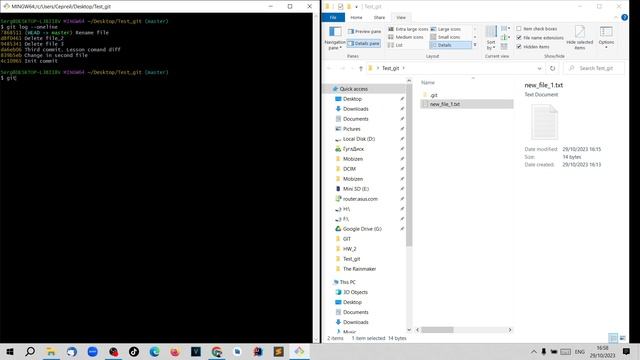Open taskbar Search magnifier

[x=30, y=351]
